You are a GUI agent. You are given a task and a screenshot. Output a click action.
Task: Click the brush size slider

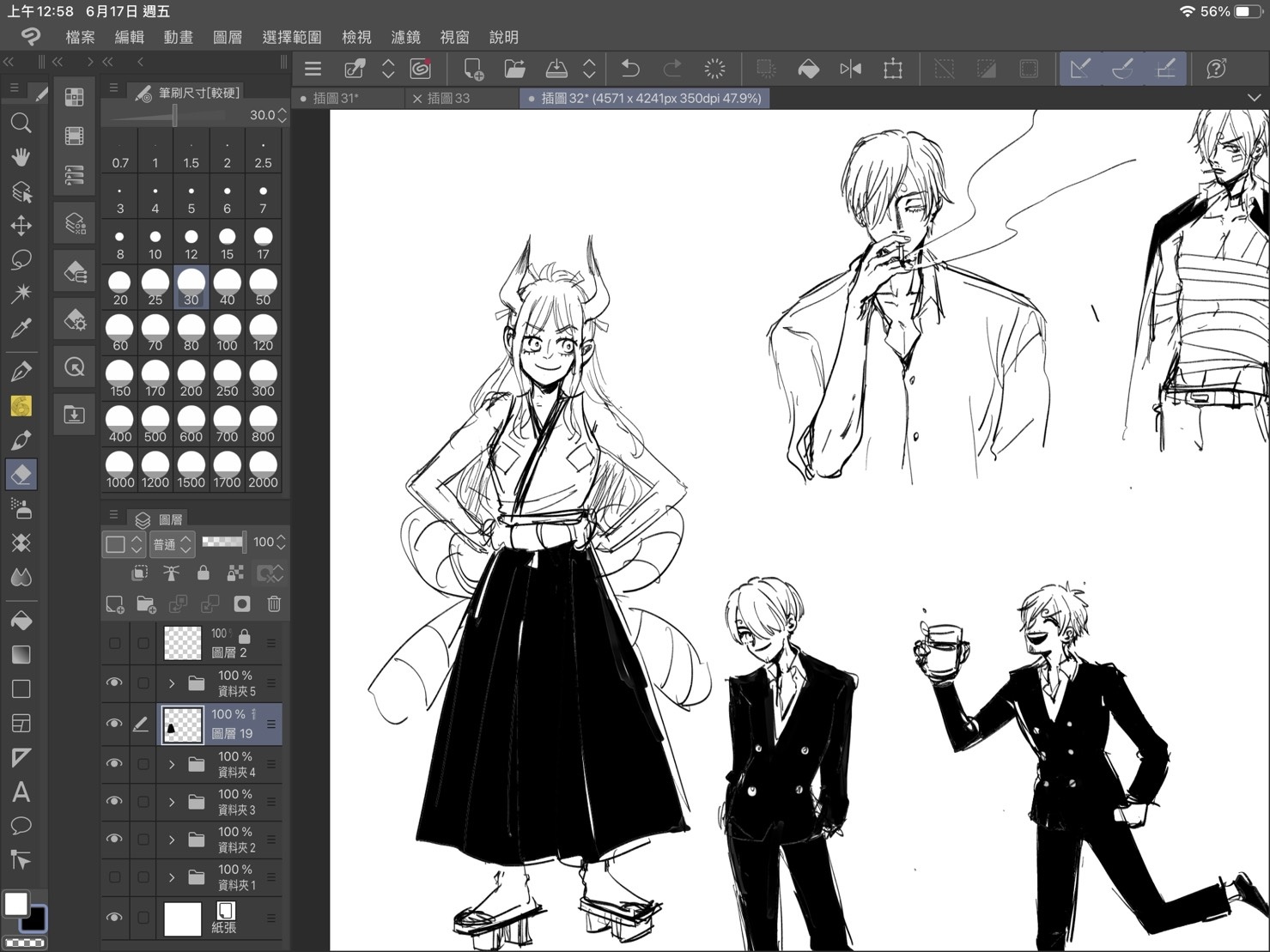pyautogui.click(x=173, y=115)
